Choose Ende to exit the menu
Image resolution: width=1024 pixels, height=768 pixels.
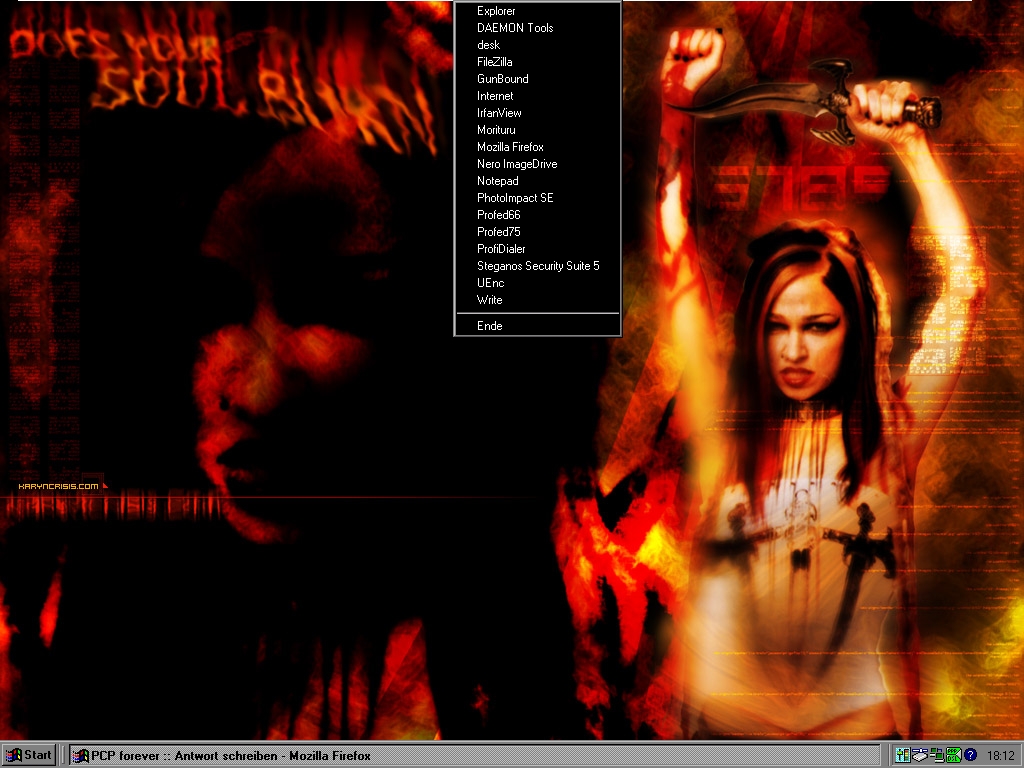coord(537,326)
